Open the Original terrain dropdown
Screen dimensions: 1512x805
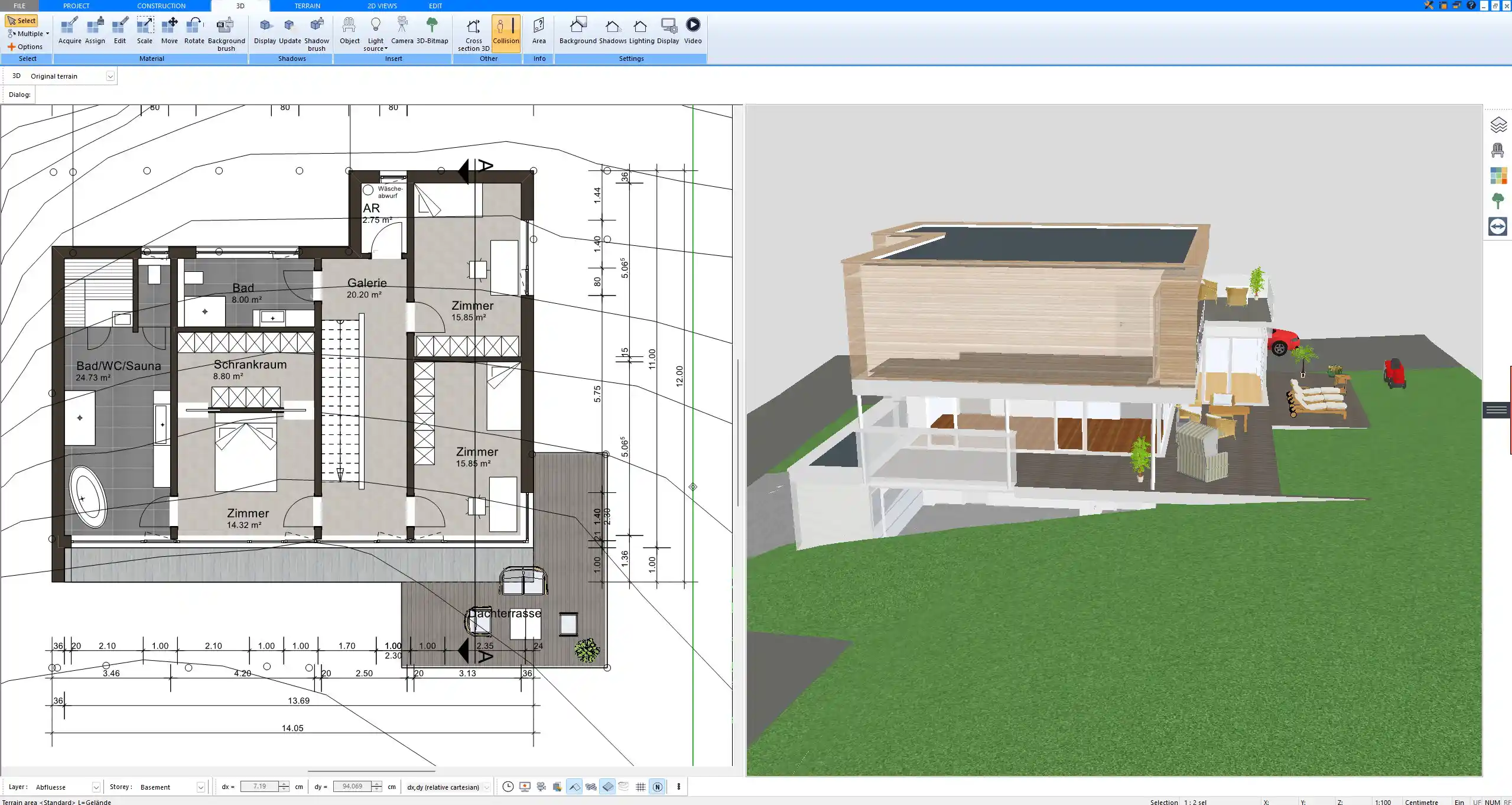coord(110,76)
